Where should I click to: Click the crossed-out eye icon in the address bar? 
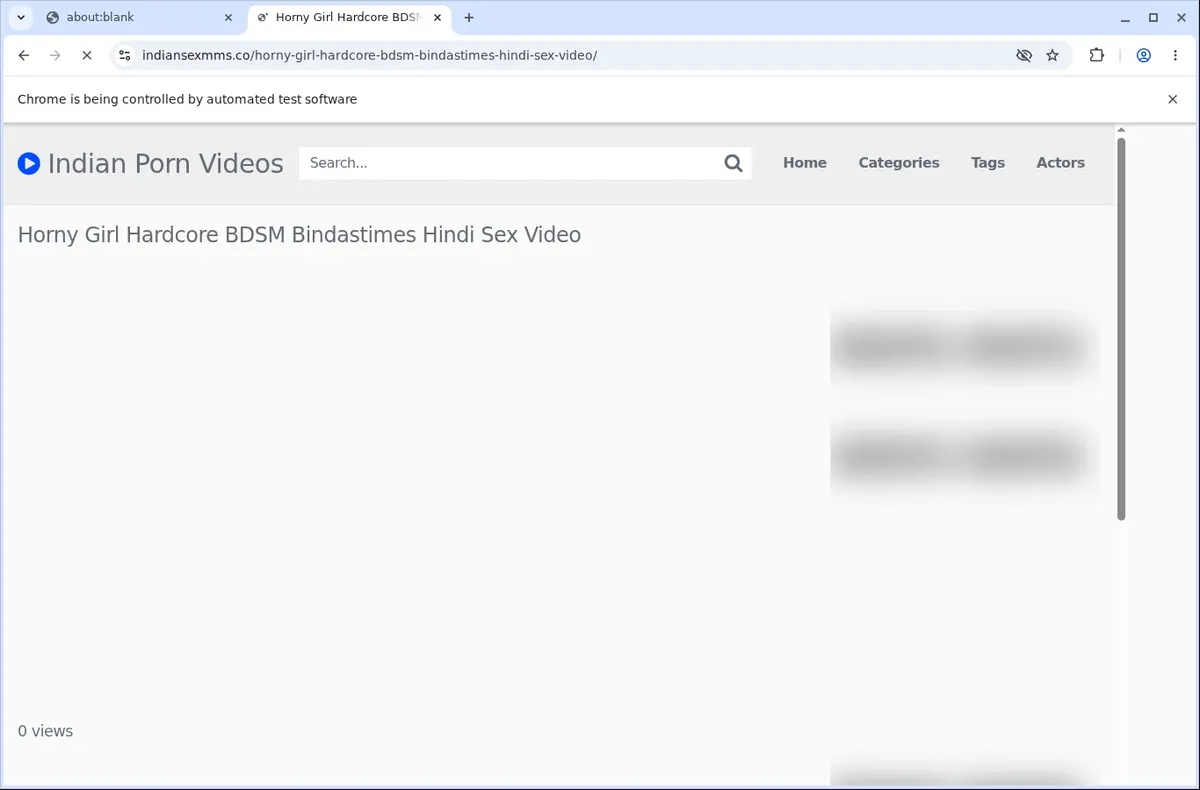coord(1023,56)
